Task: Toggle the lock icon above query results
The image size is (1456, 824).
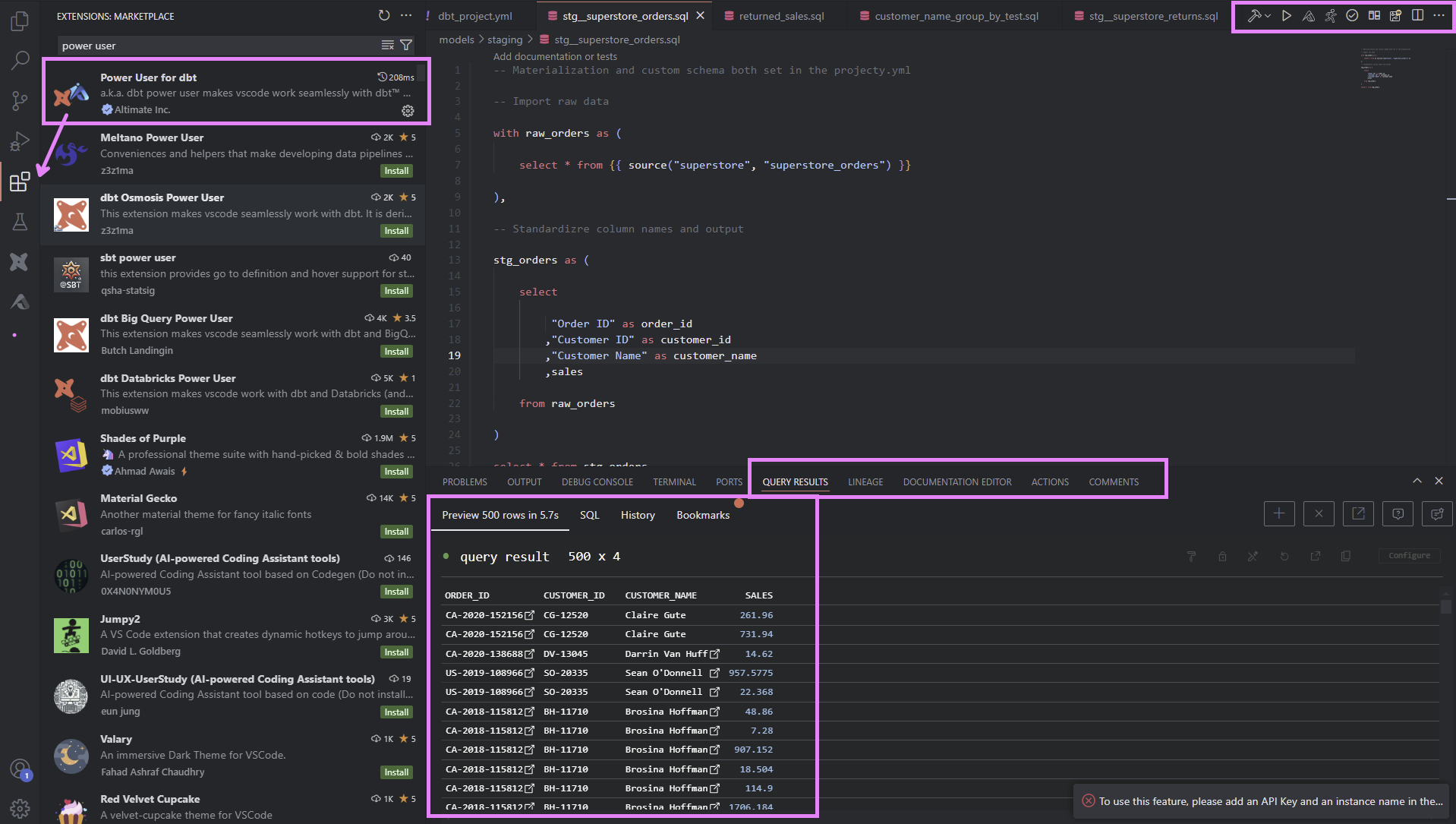Action: [x=1222, y=556]
